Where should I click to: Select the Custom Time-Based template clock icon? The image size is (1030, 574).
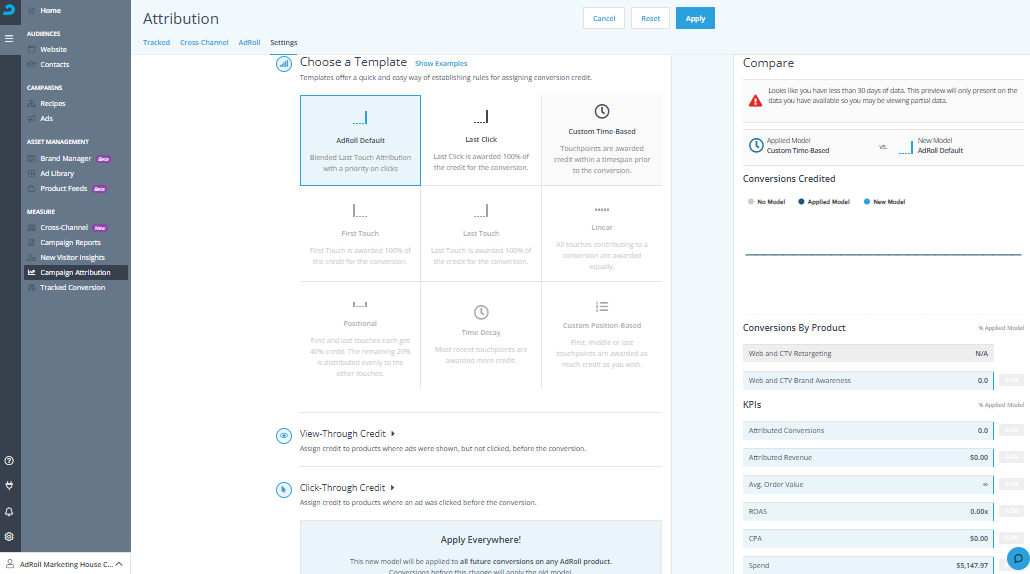(602, 111)
